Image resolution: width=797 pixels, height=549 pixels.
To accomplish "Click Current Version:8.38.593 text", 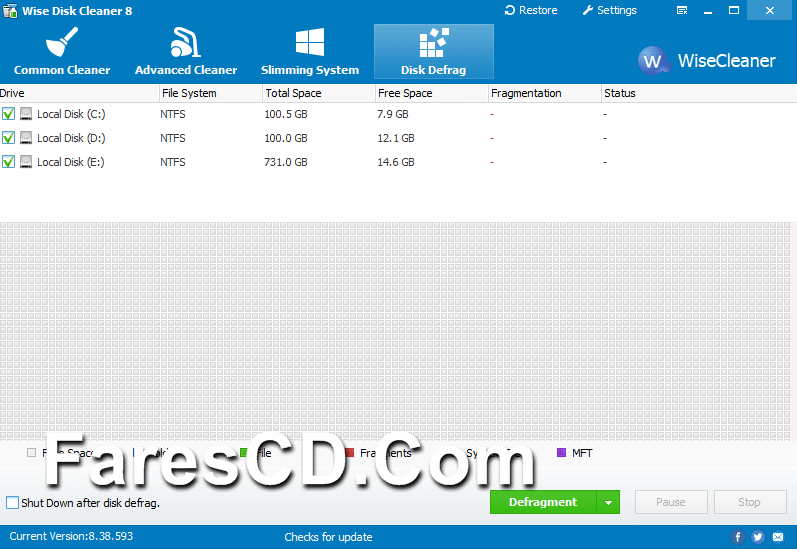I will point(71,536).
